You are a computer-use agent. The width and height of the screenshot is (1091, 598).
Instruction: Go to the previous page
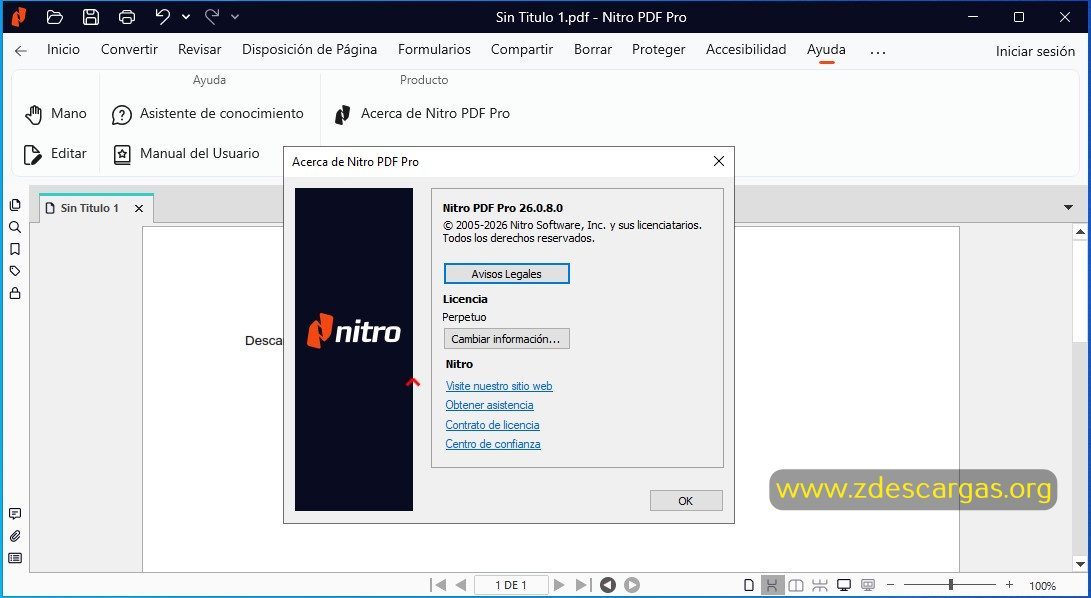pos(460,585)
